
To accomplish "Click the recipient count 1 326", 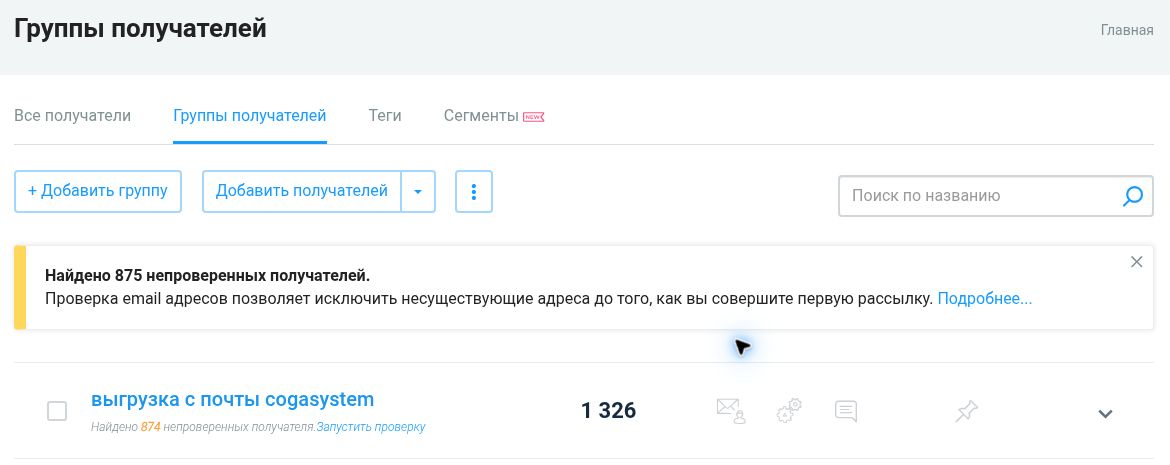I will click(608, 411).
